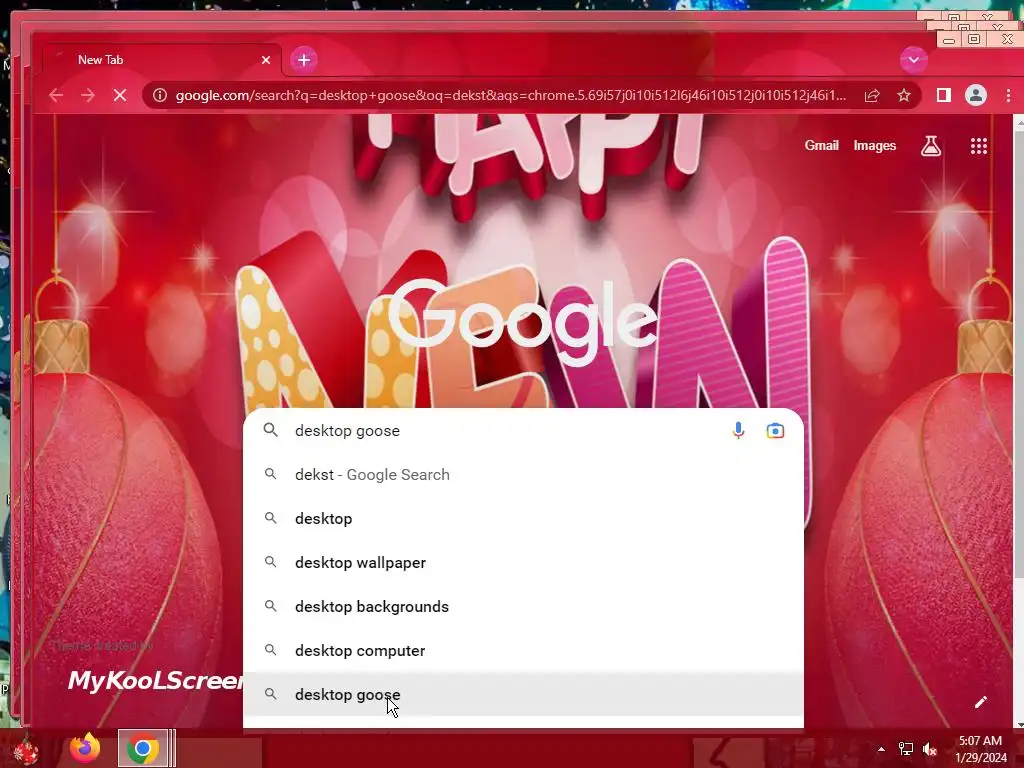Select 'desktop wallpaper' suggestion
This screenshot has width=1024, height=768.
(x=523, y=562)
